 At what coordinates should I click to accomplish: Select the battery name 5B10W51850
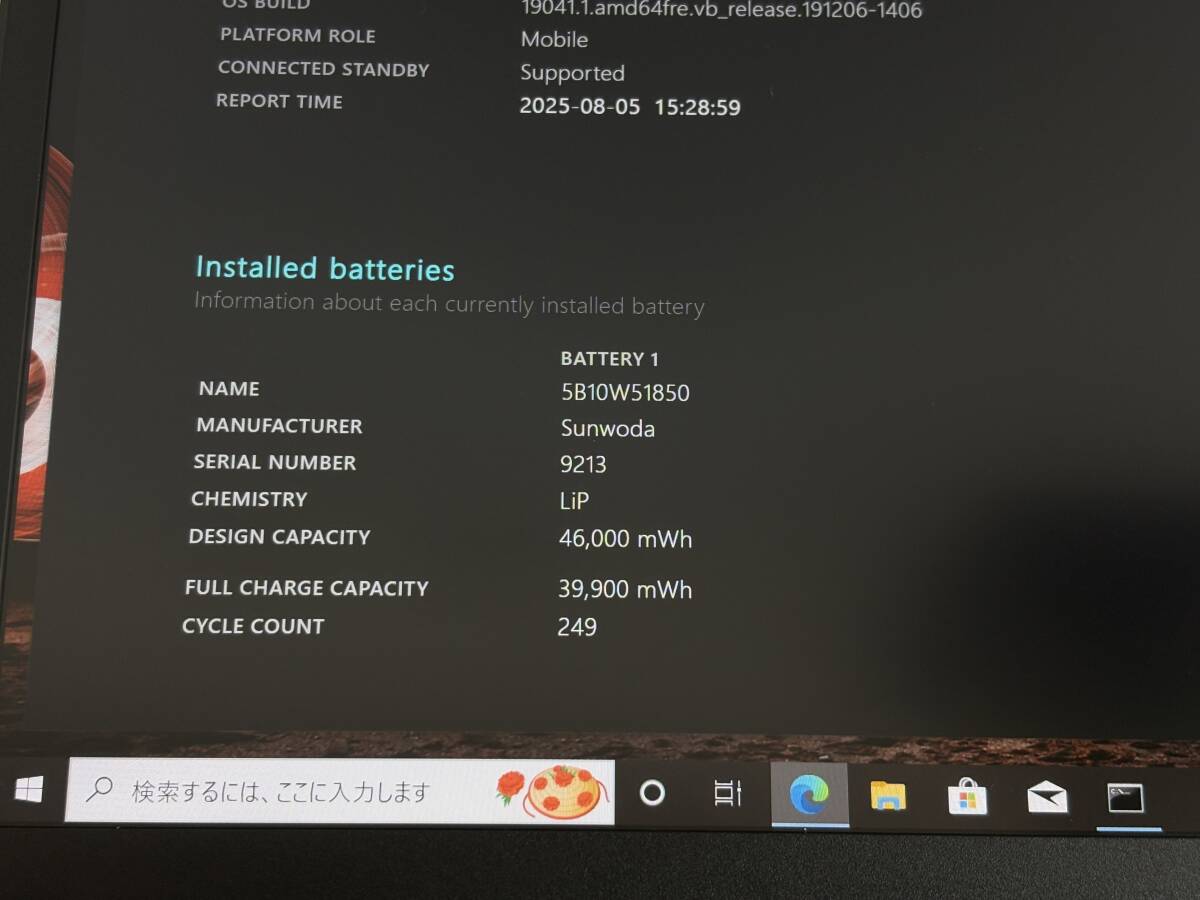pyautogui.click(x=625, y=393)
